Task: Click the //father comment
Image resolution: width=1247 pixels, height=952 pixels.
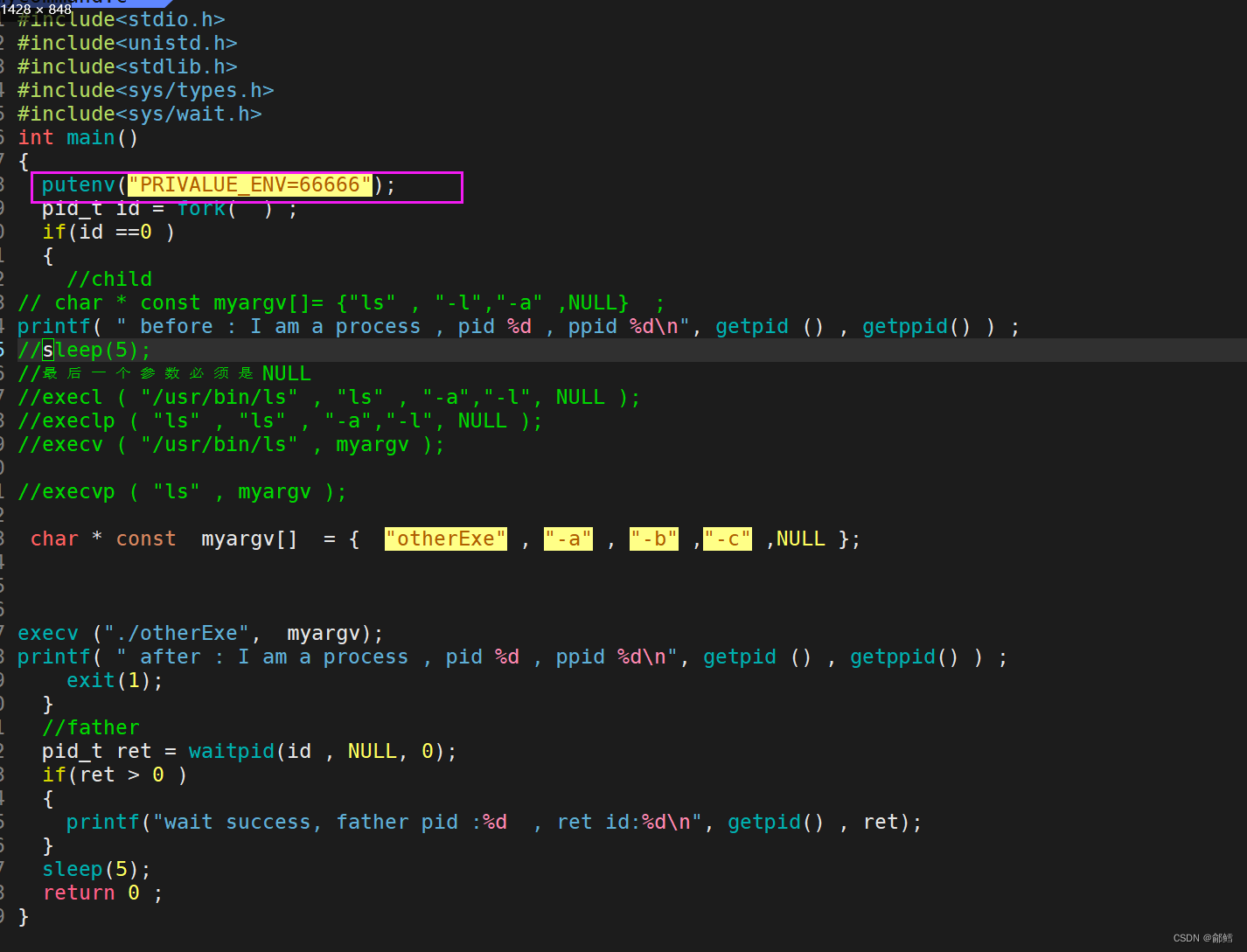Action: pyautogui.click(x=91, y=727)
